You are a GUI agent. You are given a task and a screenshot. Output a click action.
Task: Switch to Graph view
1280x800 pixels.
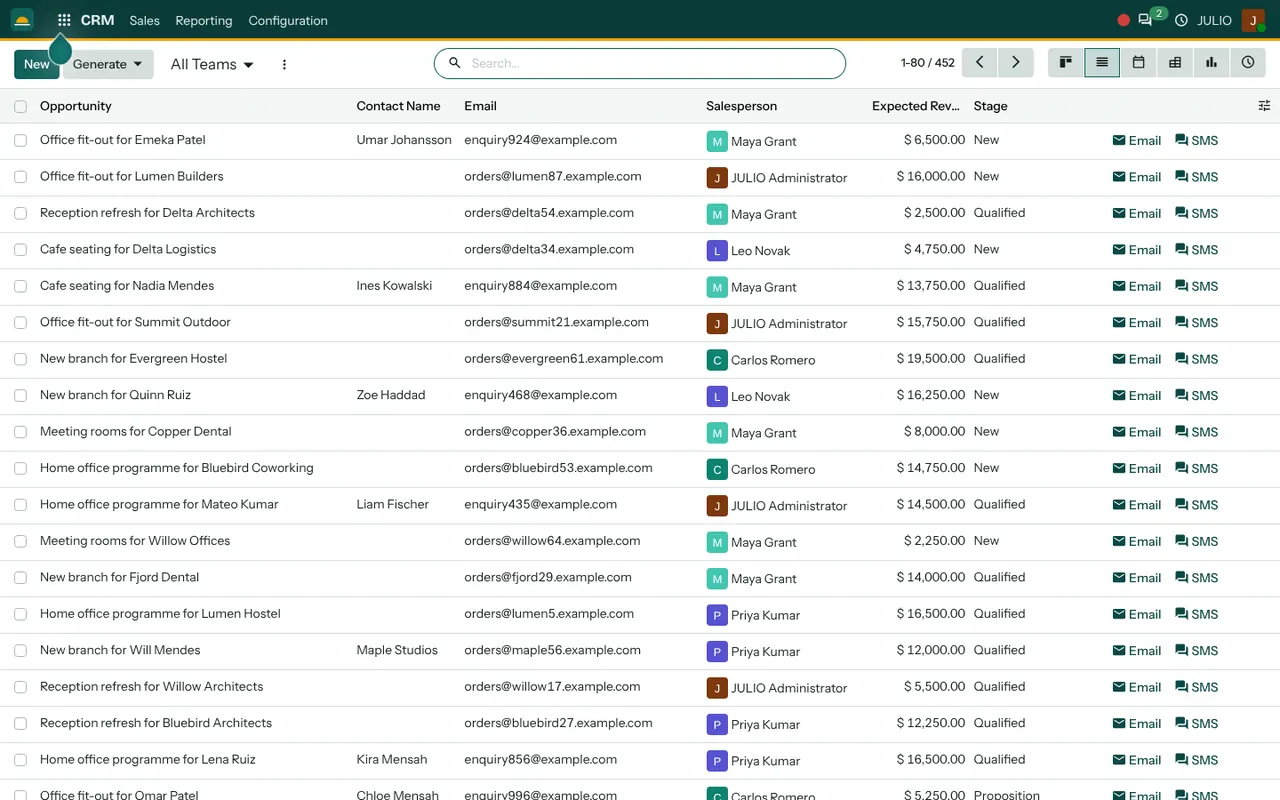pos(1211,63)
